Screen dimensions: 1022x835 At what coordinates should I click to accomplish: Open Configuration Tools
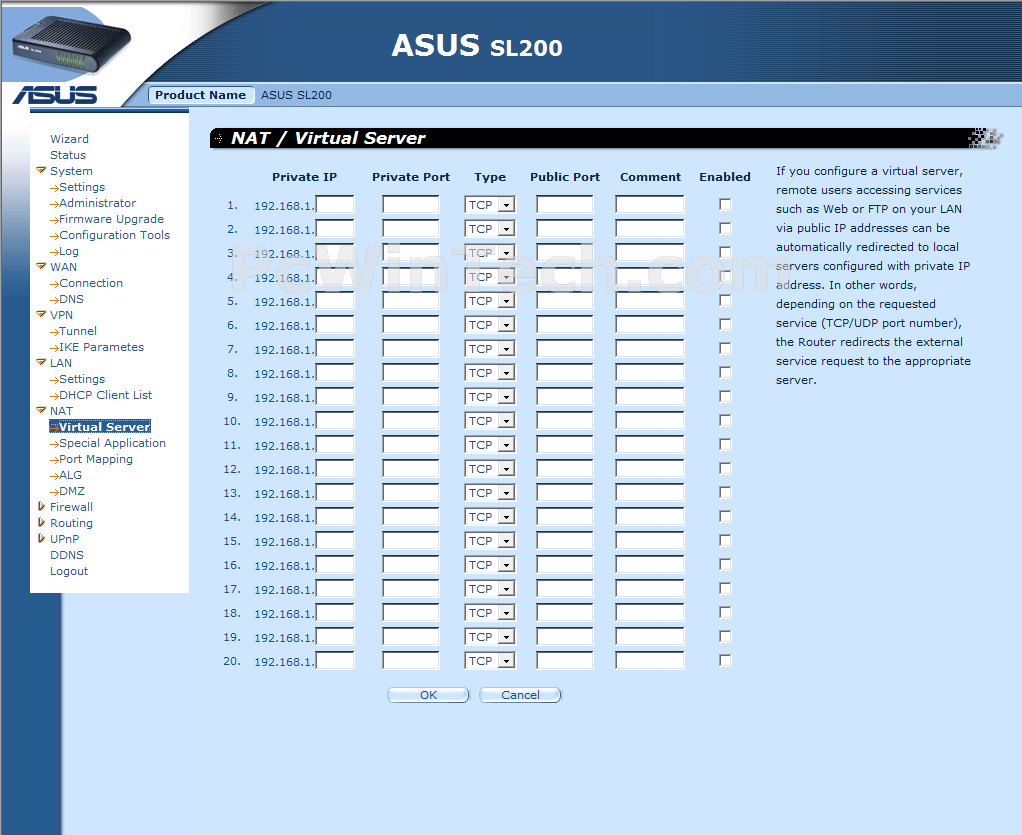coord(114,235)
